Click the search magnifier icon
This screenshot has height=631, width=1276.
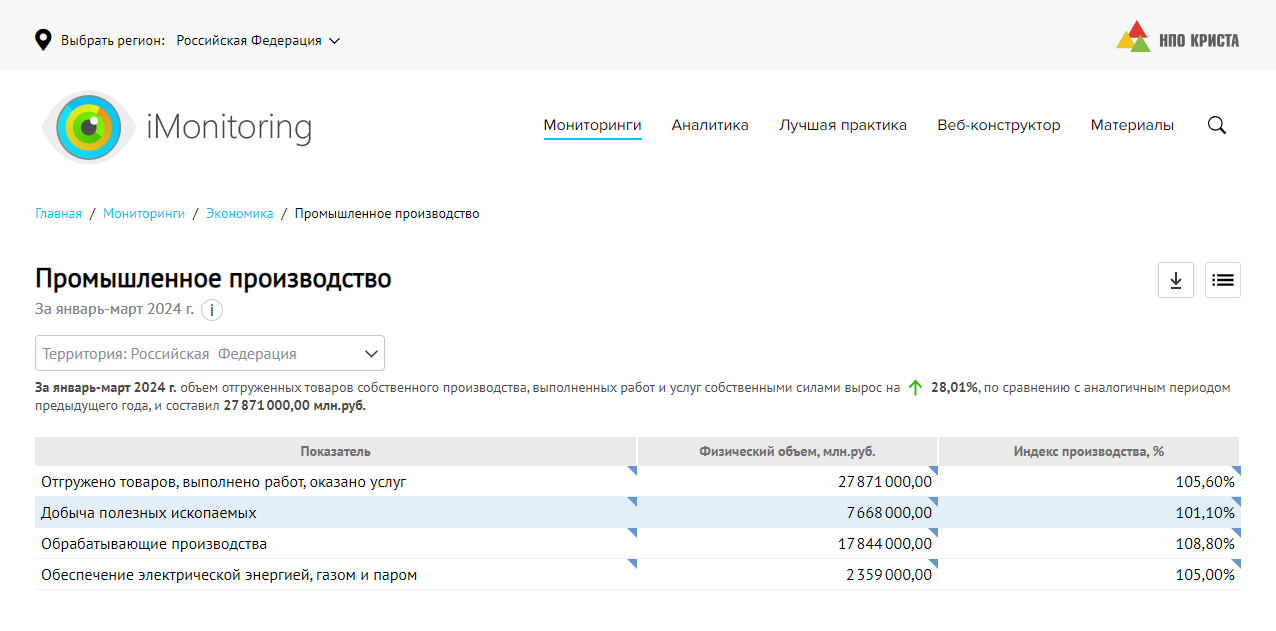(1216, 125)
